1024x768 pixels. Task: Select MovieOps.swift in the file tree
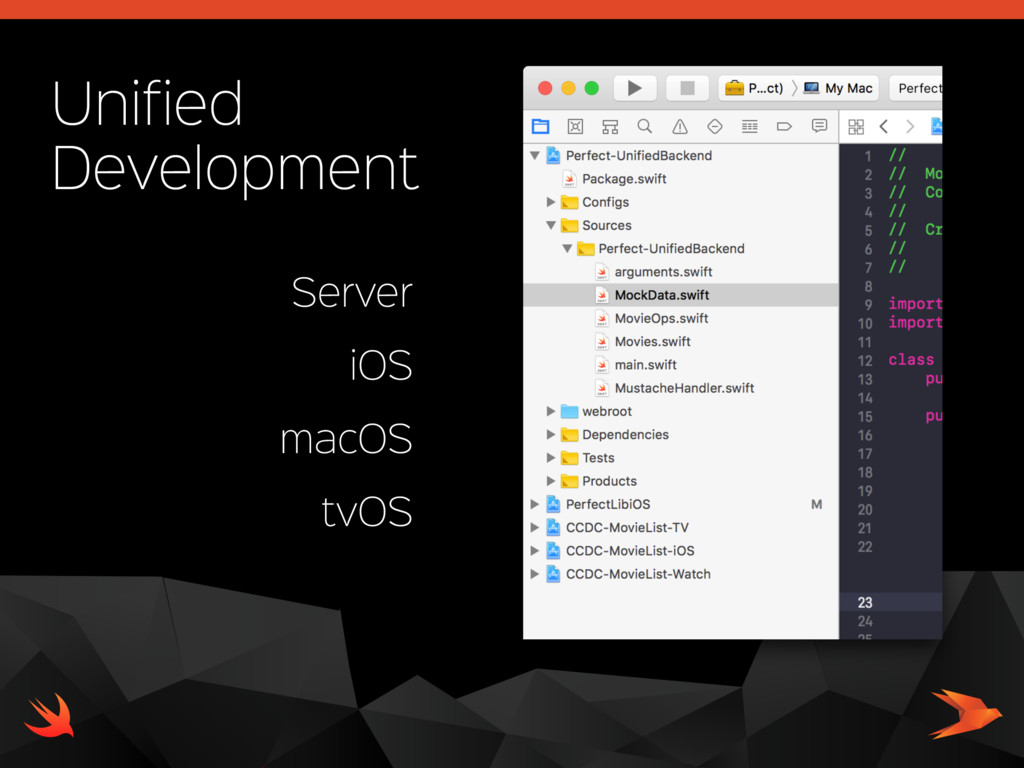(x=661, y=318)
